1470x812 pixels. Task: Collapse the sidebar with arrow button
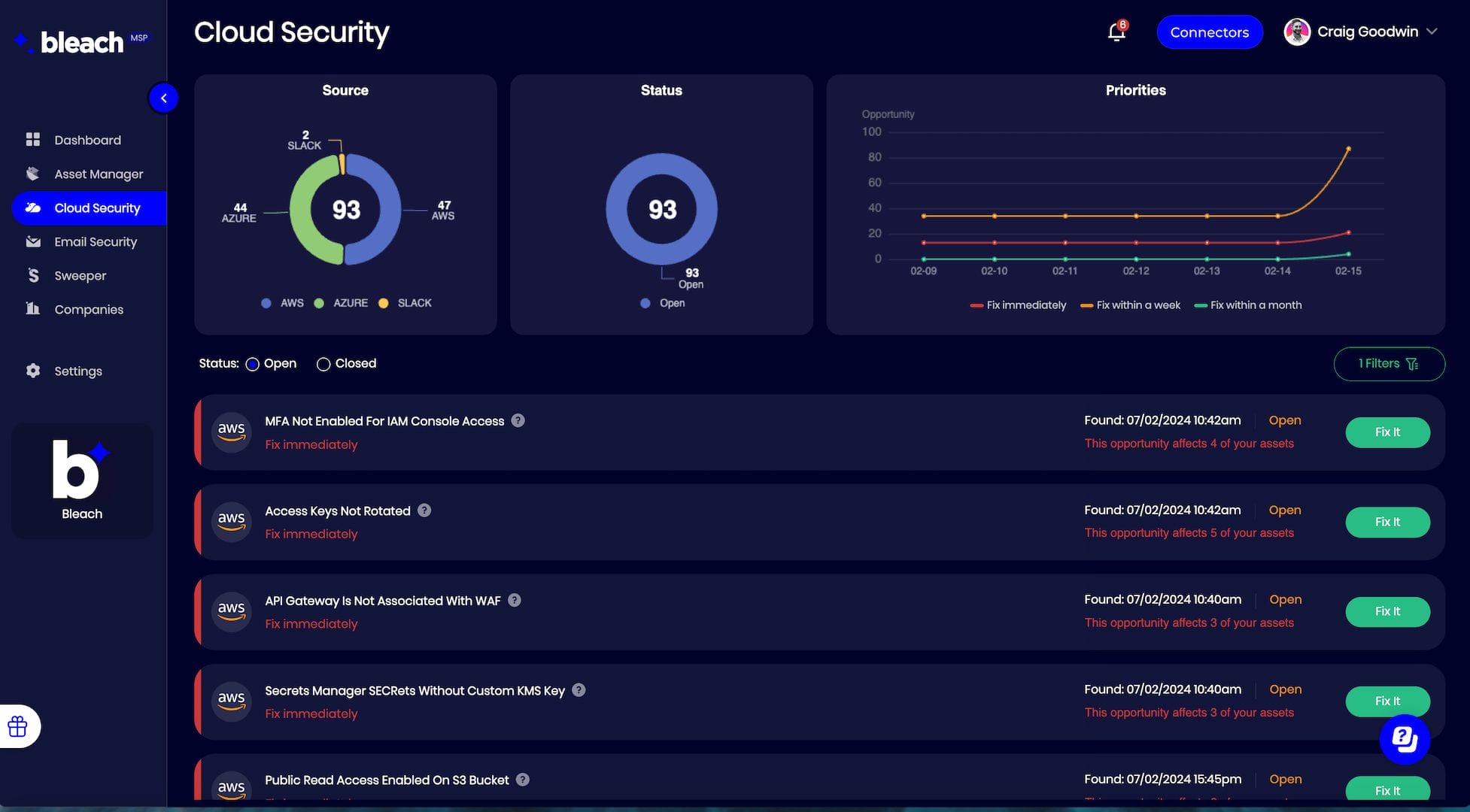click(x=163, y=98)
